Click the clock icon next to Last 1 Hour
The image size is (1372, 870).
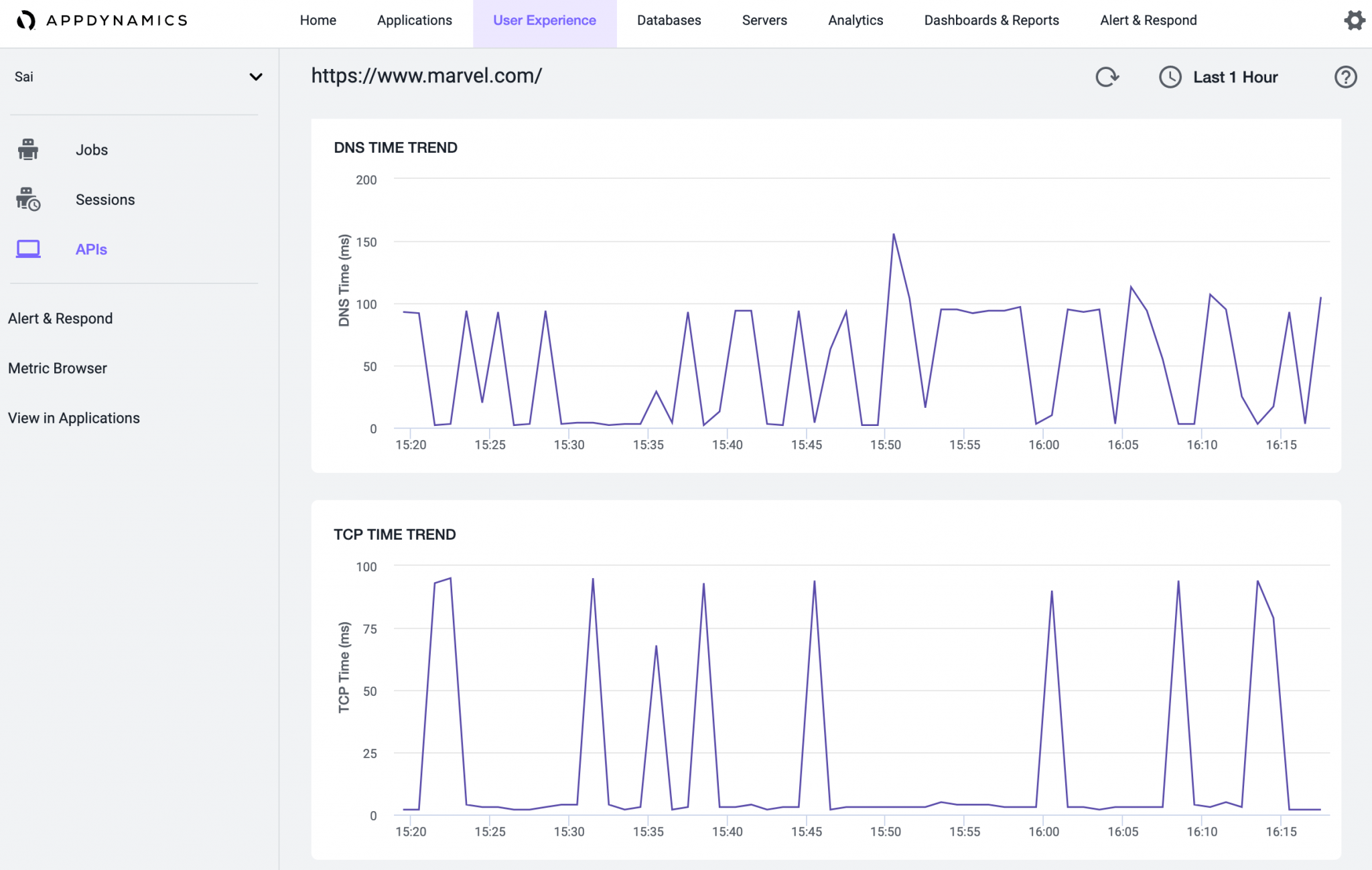pyautogui.click(x=1170, y=77)
